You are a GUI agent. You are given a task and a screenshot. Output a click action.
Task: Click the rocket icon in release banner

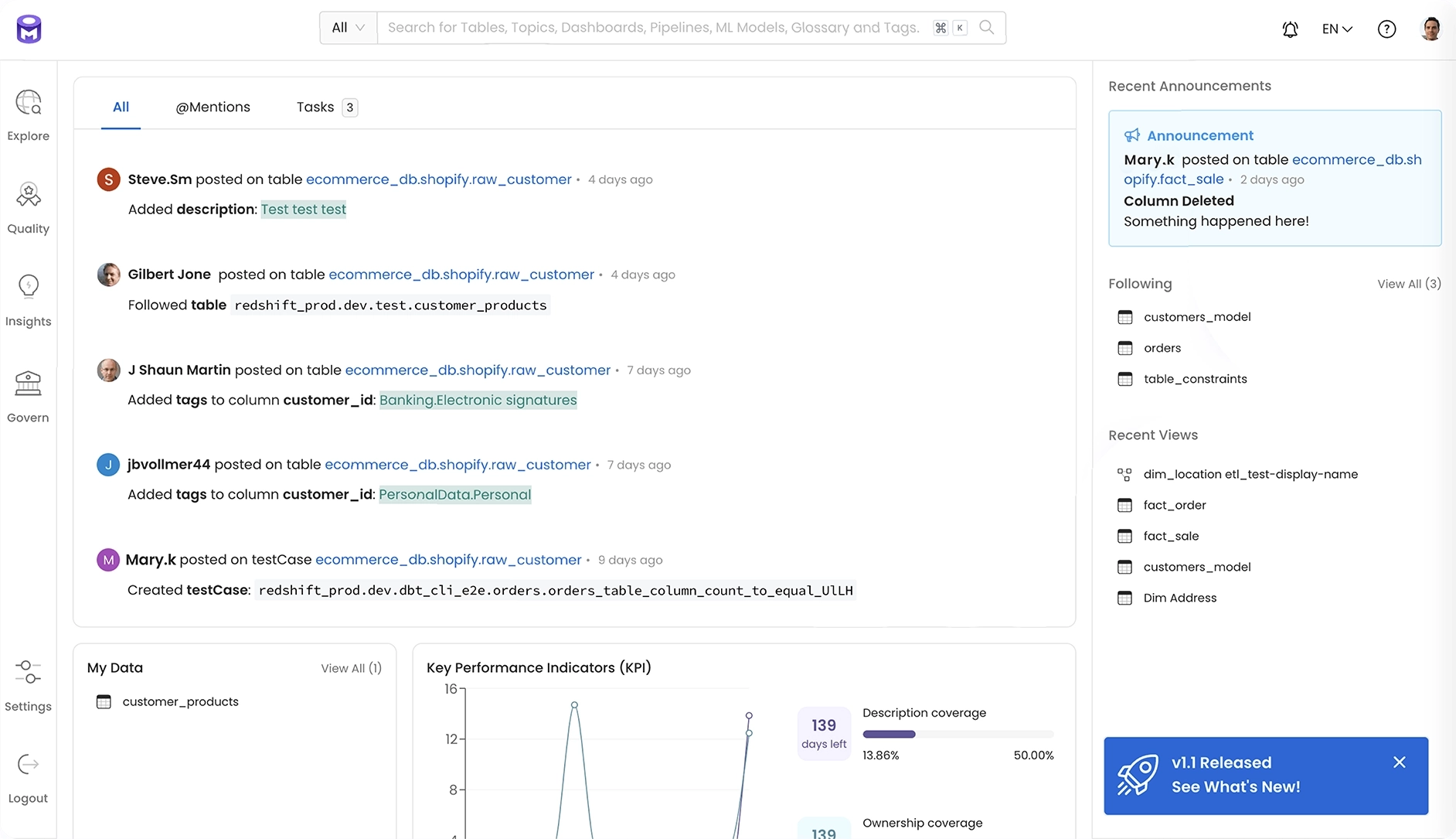[1138, 775]
